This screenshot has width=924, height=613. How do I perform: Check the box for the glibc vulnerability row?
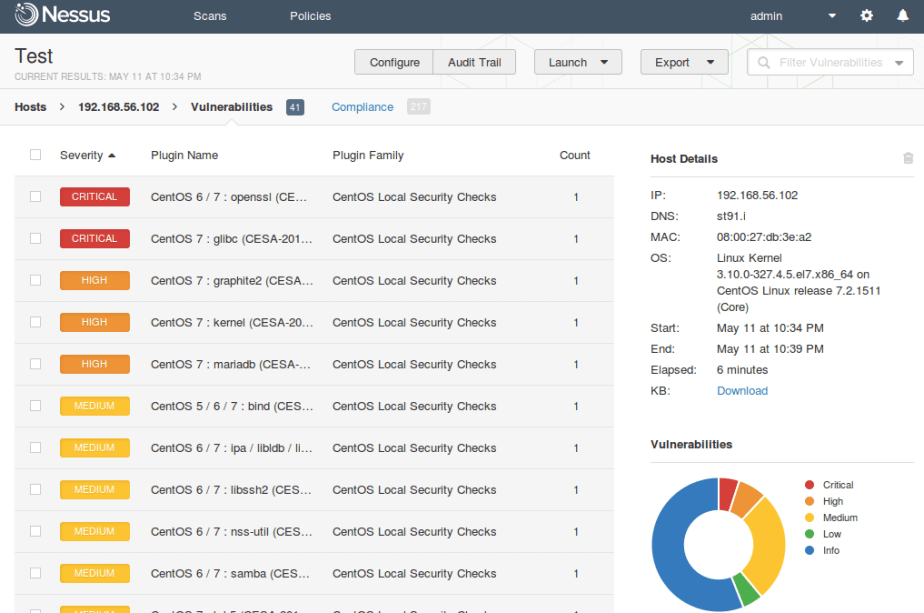36,239
